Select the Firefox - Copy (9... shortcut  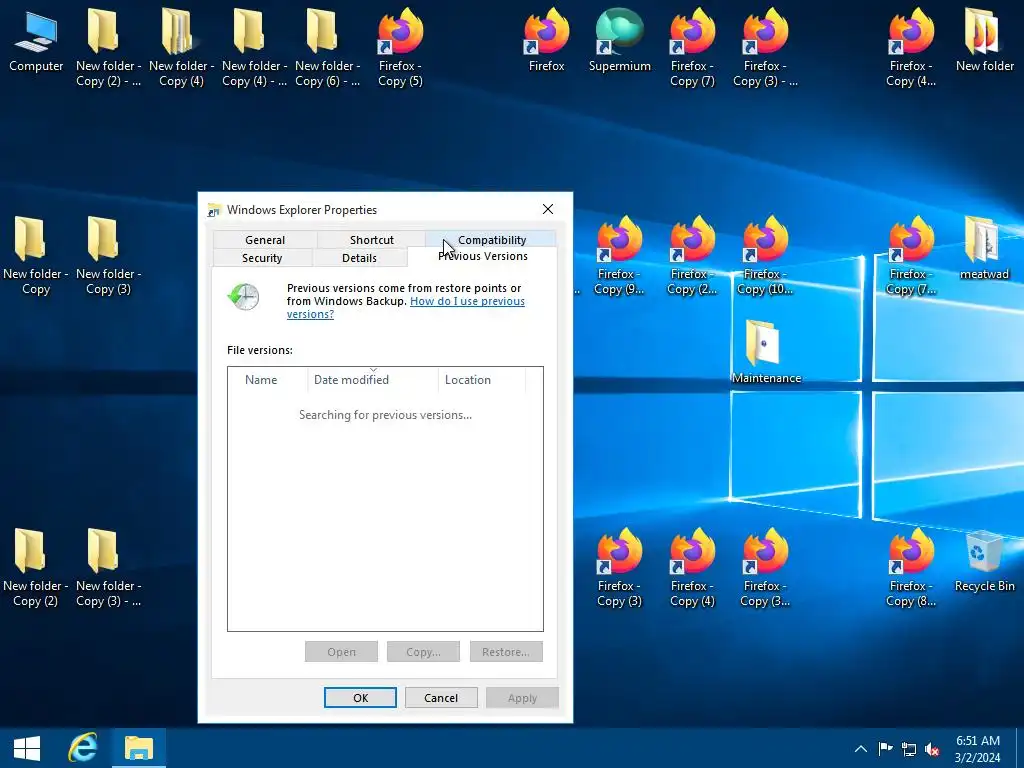point(619,255)
